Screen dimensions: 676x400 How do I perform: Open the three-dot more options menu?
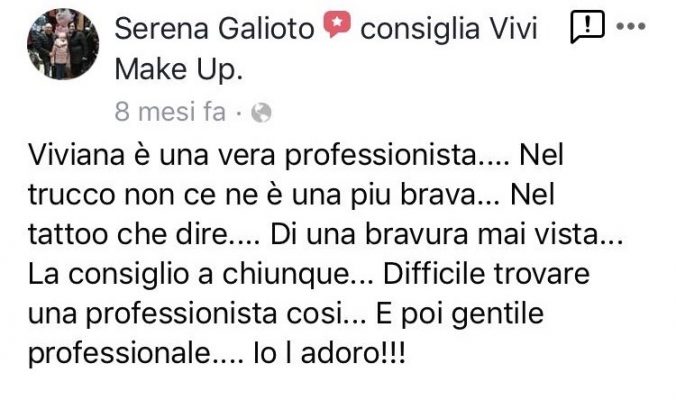pyautogui.click(x=631, y=27)
